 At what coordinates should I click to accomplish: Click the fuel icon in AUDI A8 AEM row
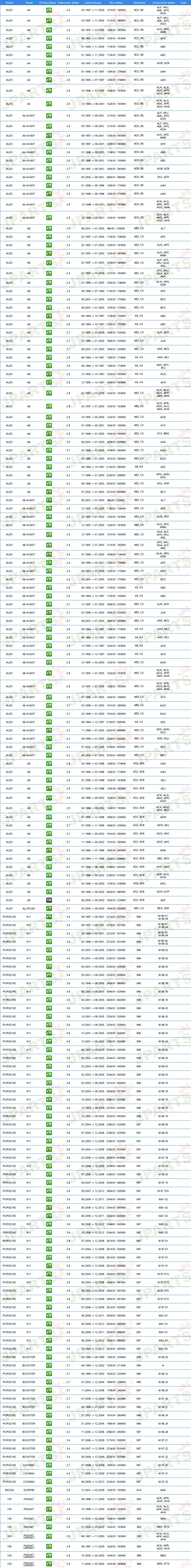tap(49, 850)
